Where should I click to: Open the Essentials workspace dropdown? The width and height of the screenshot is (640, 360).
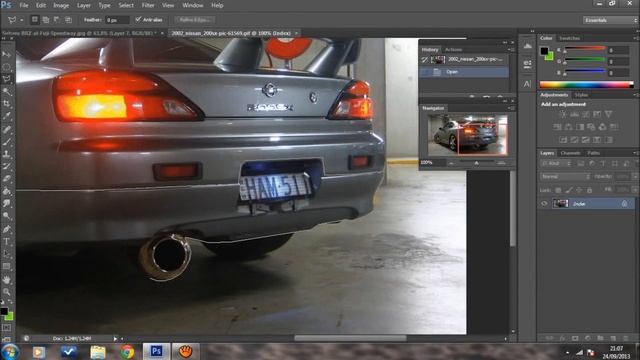point(610,20)
